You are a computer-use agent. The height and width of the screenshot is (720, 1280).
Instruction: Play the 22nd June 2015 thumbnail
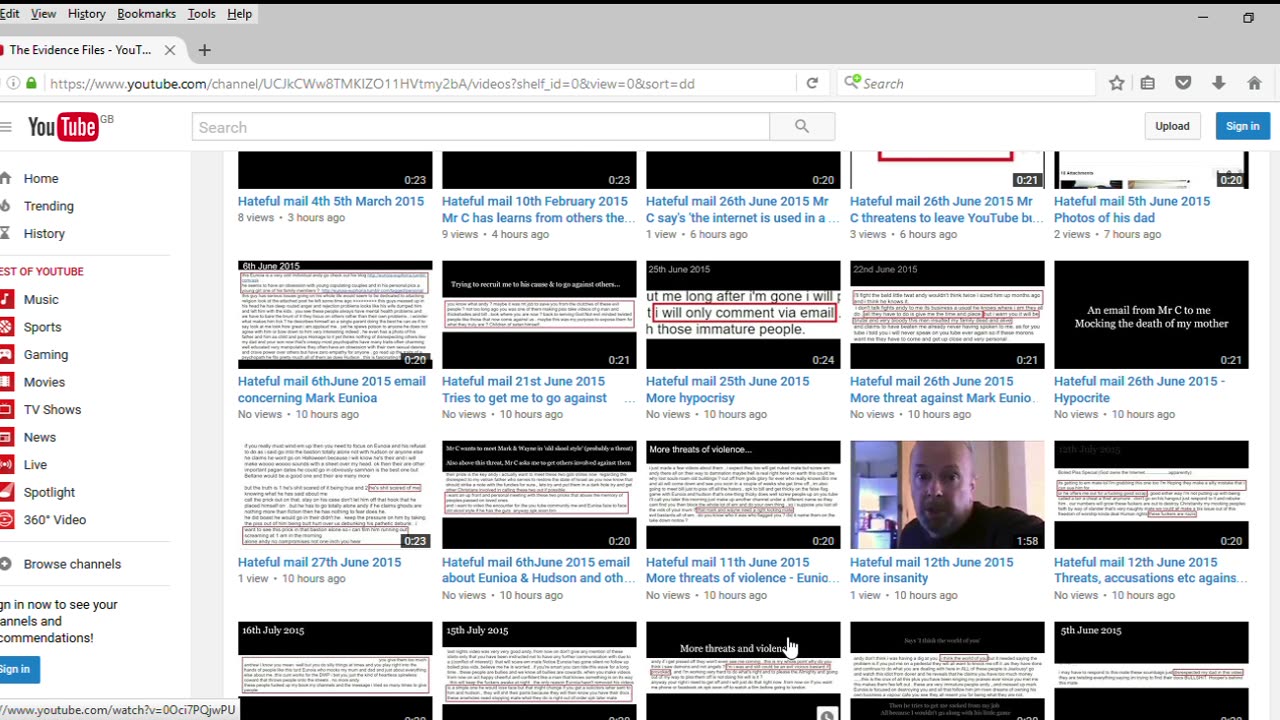point(947,315)
